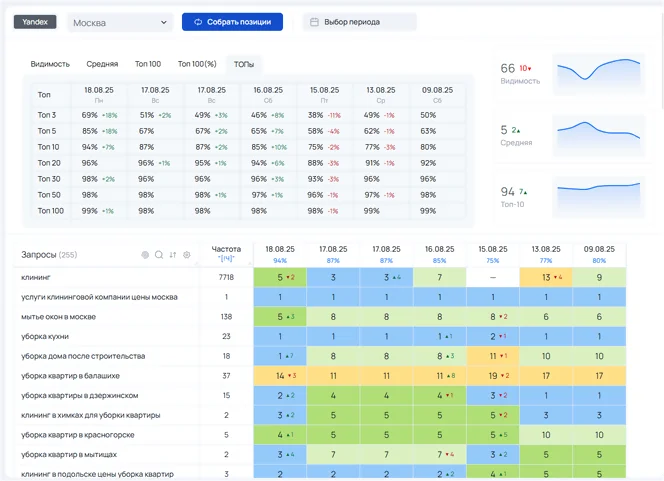Image resolution: width=664 pixels, height=481 pixels.
Task: Click the globe icon next to Запросы
Action: pyautogui.click(x=145, y=255)
